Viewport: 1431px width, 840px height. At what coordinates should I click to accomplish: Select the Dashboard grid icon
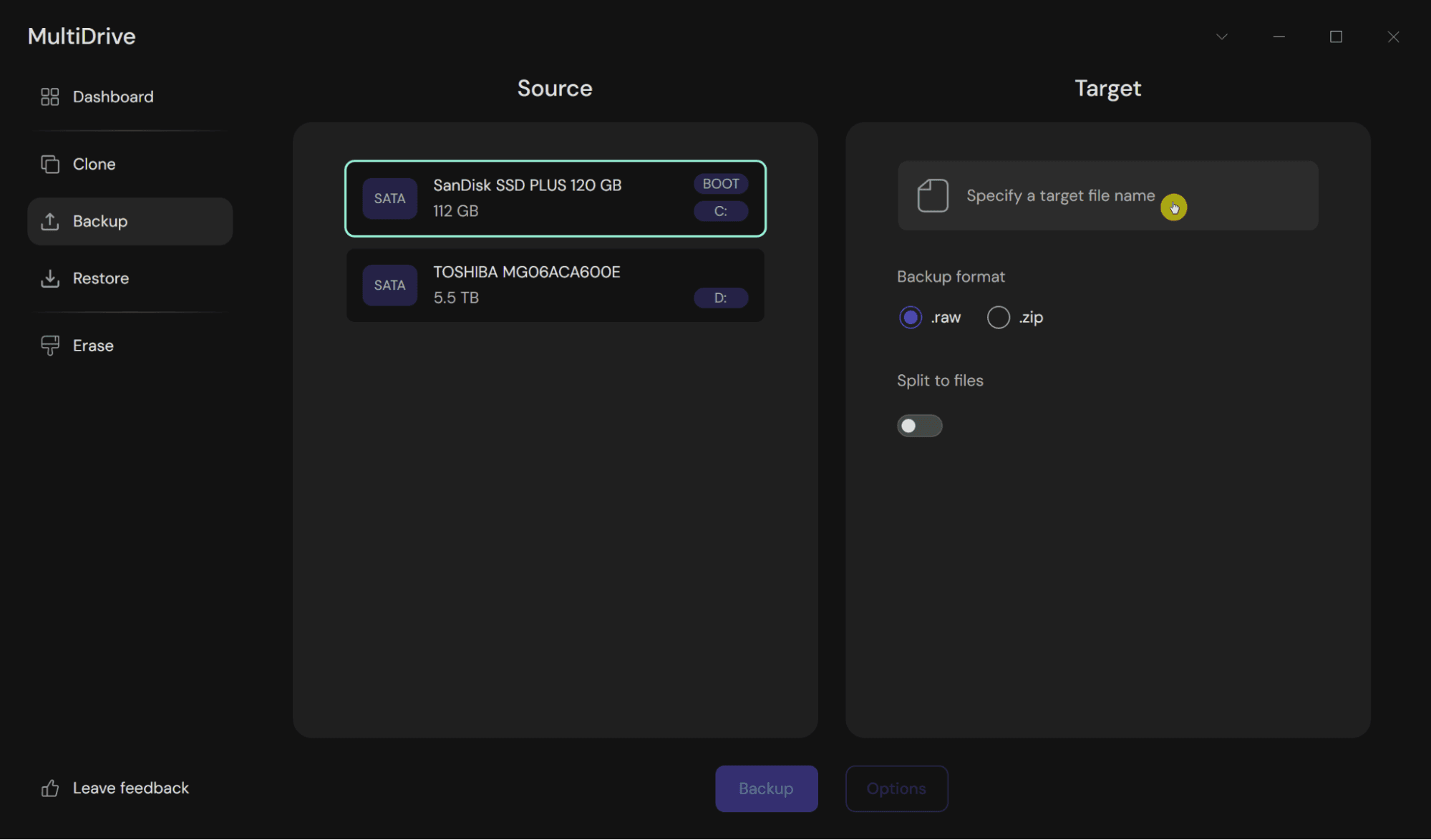pyautogui.click(x=49, y=97)
